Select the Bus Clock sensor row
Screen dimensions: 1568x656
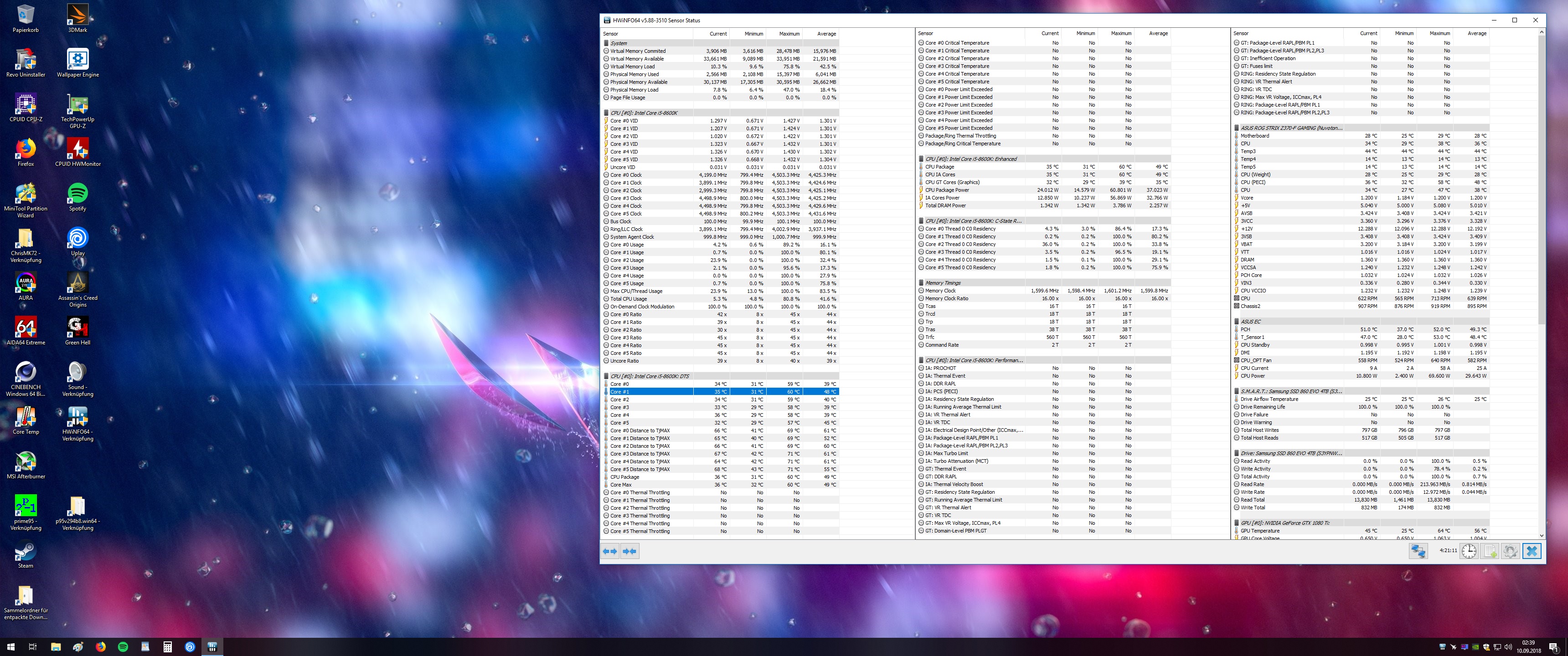(721, 221)
